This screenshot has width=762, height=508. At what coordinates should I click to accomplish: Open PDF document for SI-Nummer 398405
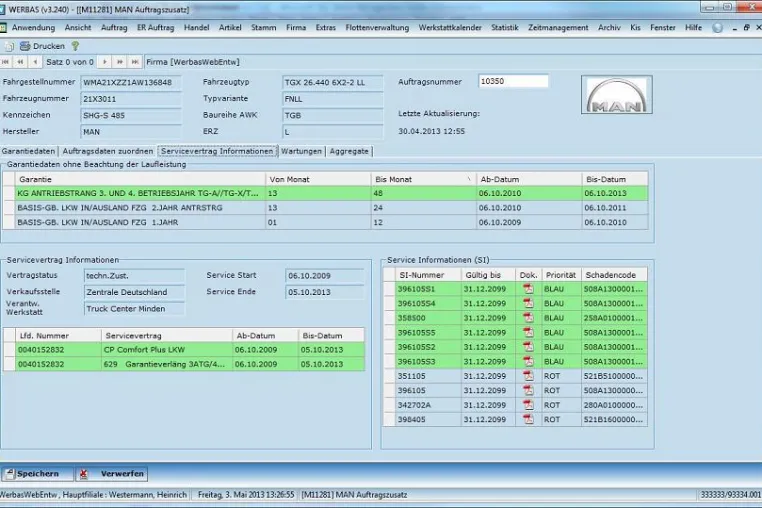[528, 419]
